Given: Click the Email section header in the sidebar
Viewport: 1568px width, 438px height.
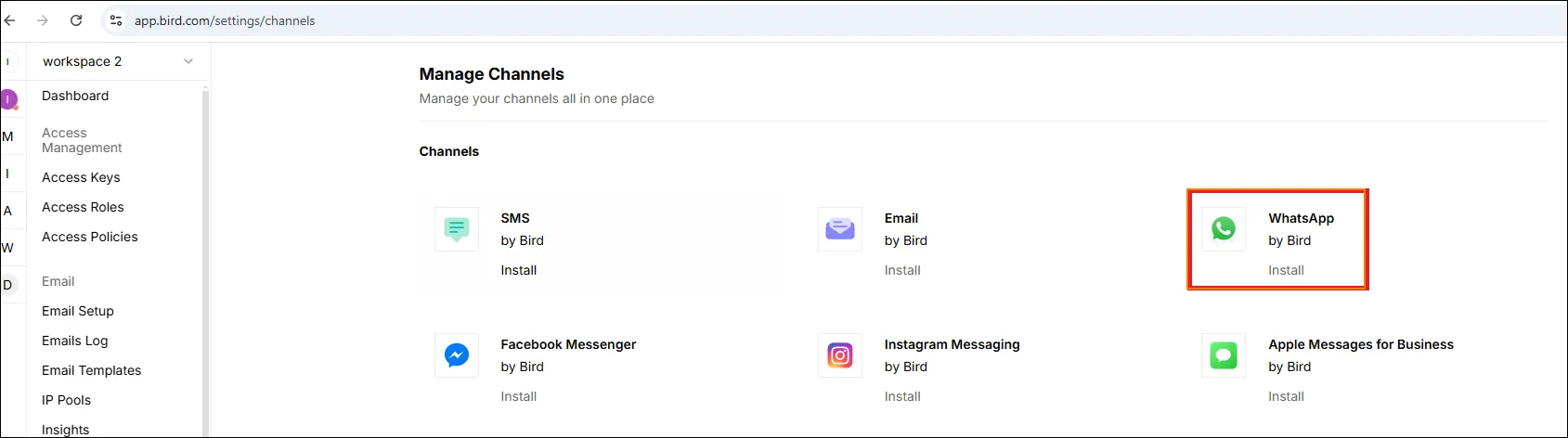Looking at the screenshot, I should (x=58, y=281).
